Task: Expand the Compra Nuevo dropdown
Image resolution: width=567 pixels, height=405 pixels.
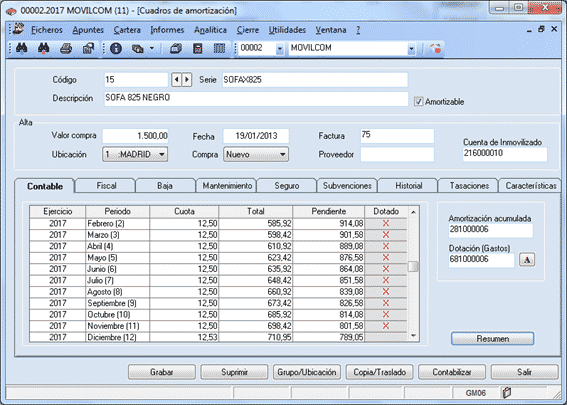Action: pyautogui.click(x=256, y=154)
